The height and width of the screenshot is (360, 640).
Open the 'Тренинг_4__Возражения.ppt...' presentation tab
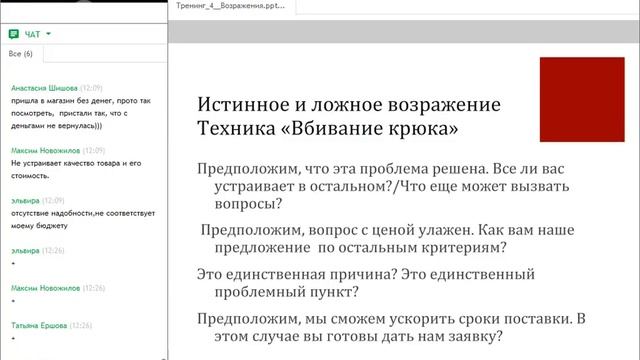coord(231,6)
